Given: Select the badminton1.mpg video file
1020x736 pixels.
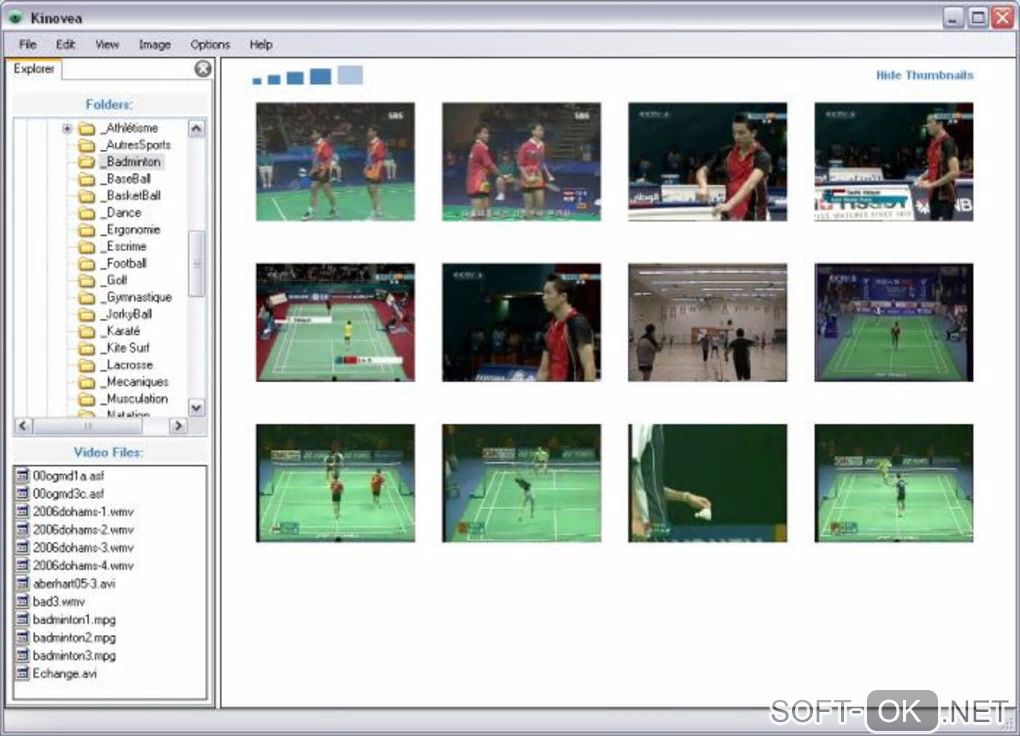Looking at the screenshot, I should tap(74, 620).
